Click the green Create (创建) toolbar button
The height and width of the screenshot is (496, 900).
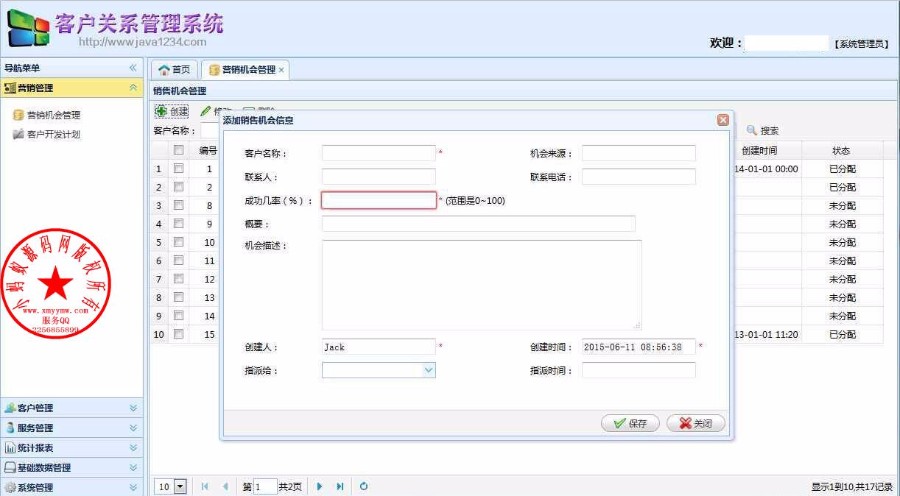172,111
